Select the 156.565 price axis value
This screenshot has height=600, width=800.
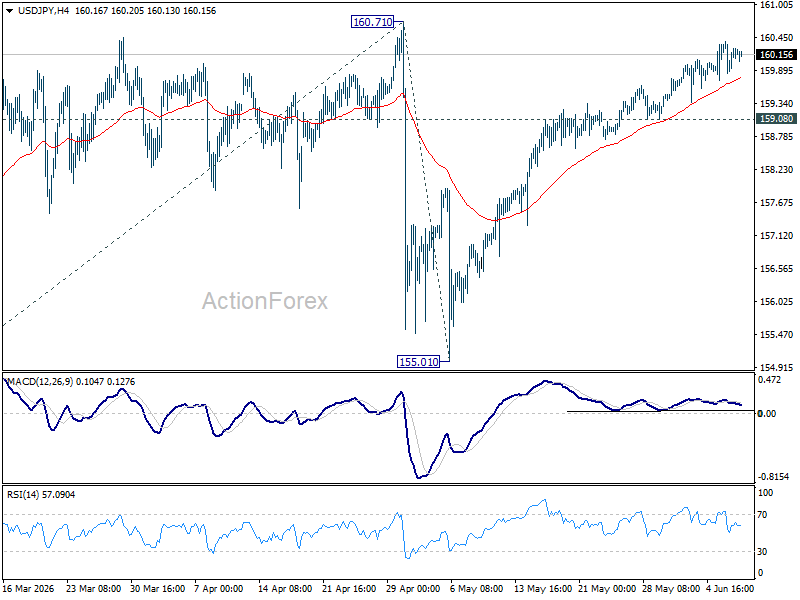[777, 268]
